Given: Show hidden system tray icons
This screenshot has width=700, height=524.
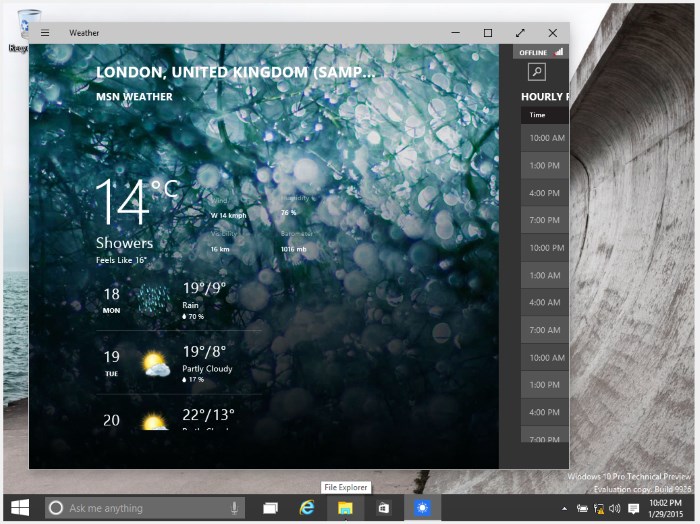Looking at the screenshot, I should [564, 508].
